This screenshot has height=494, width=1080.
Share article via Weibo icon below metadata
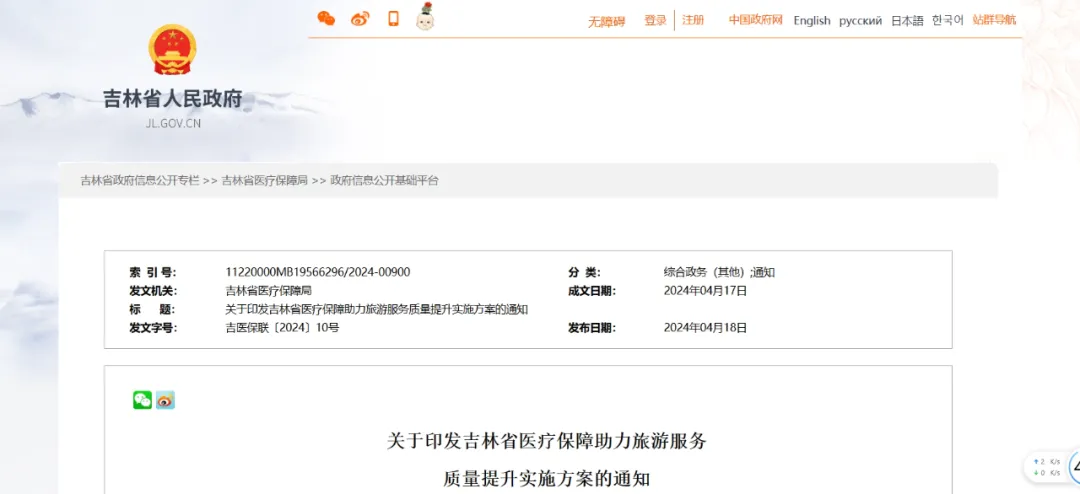click(x=165, y=400)
